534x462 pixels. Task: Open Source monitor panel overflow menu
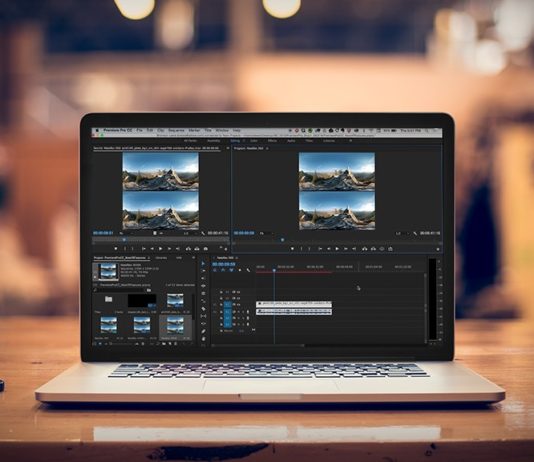pos(228,148)
